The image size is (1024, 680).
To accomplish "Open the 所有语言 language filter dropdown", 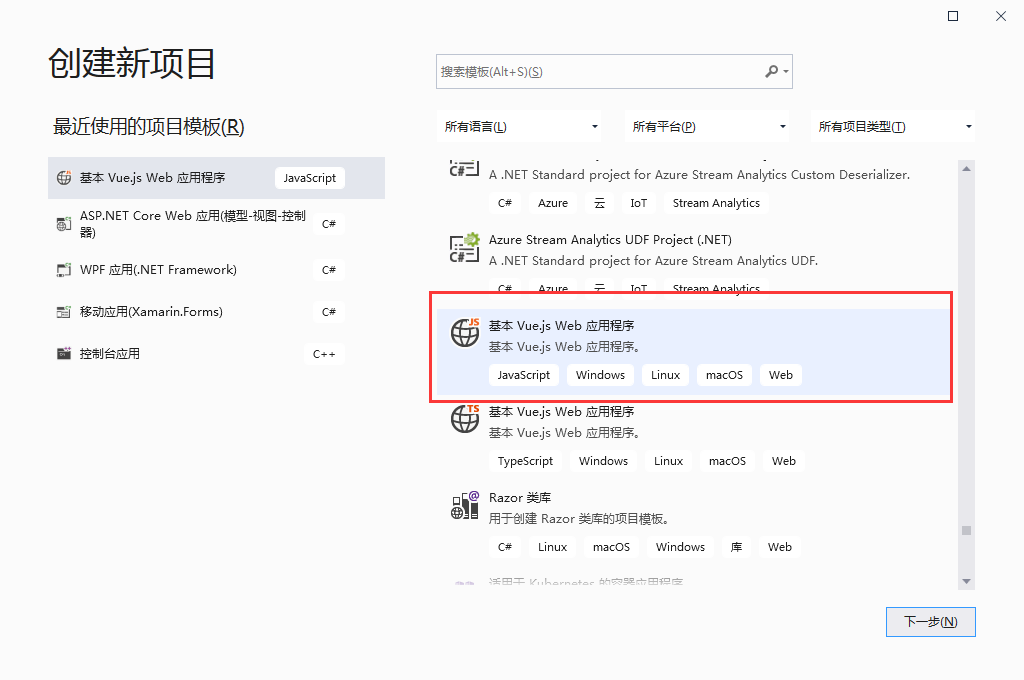I will (x=520, y=127).
